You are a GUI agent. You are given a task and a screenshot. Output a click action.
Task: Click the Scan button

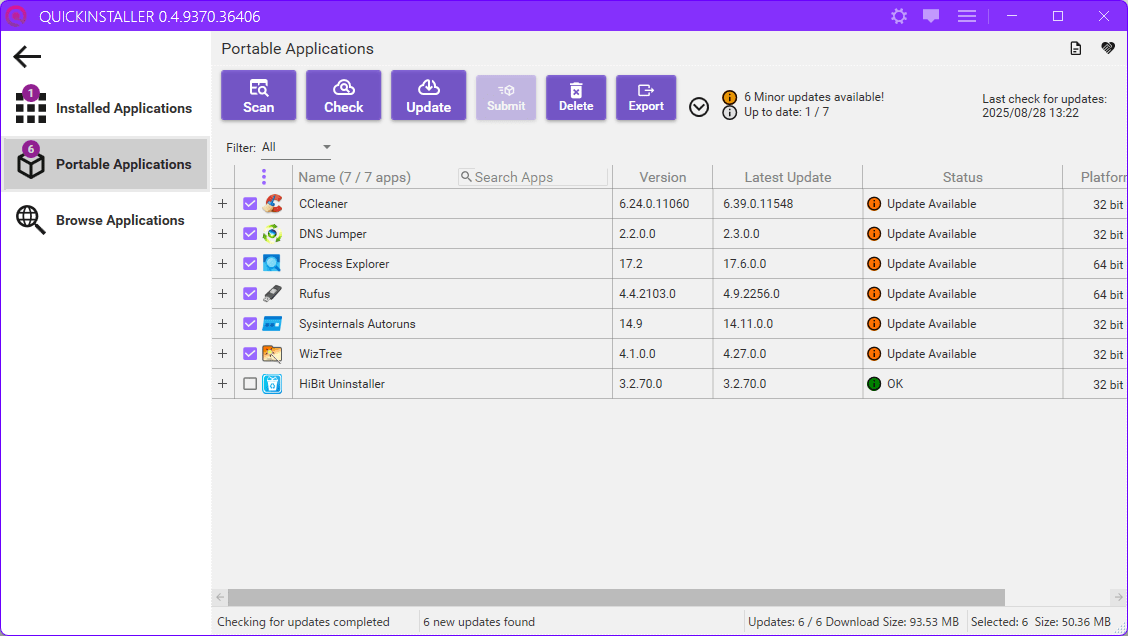[258, 95]
